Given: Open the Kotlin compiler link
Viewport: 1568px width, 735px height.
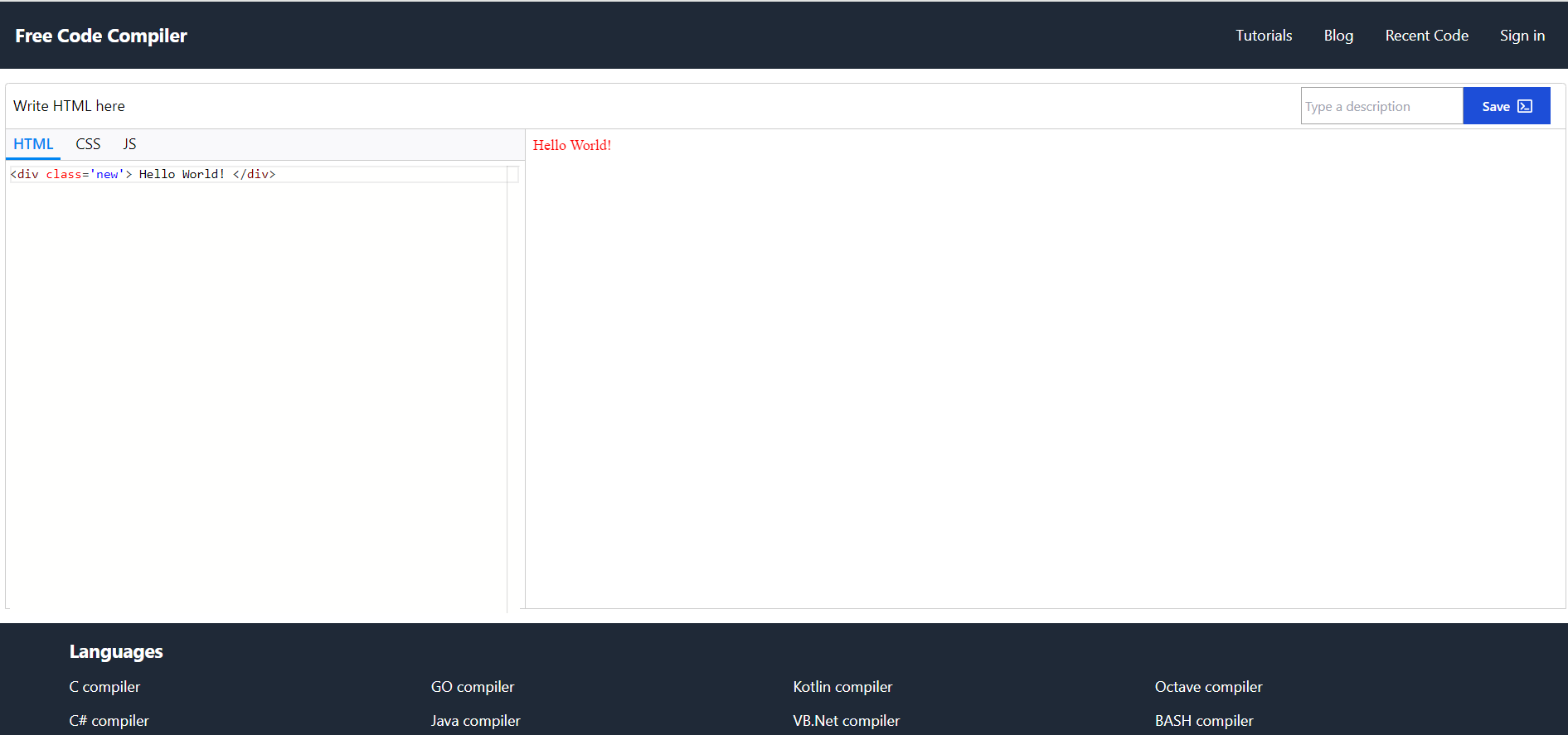Looking at the screenshot, I should coord(842,687).
